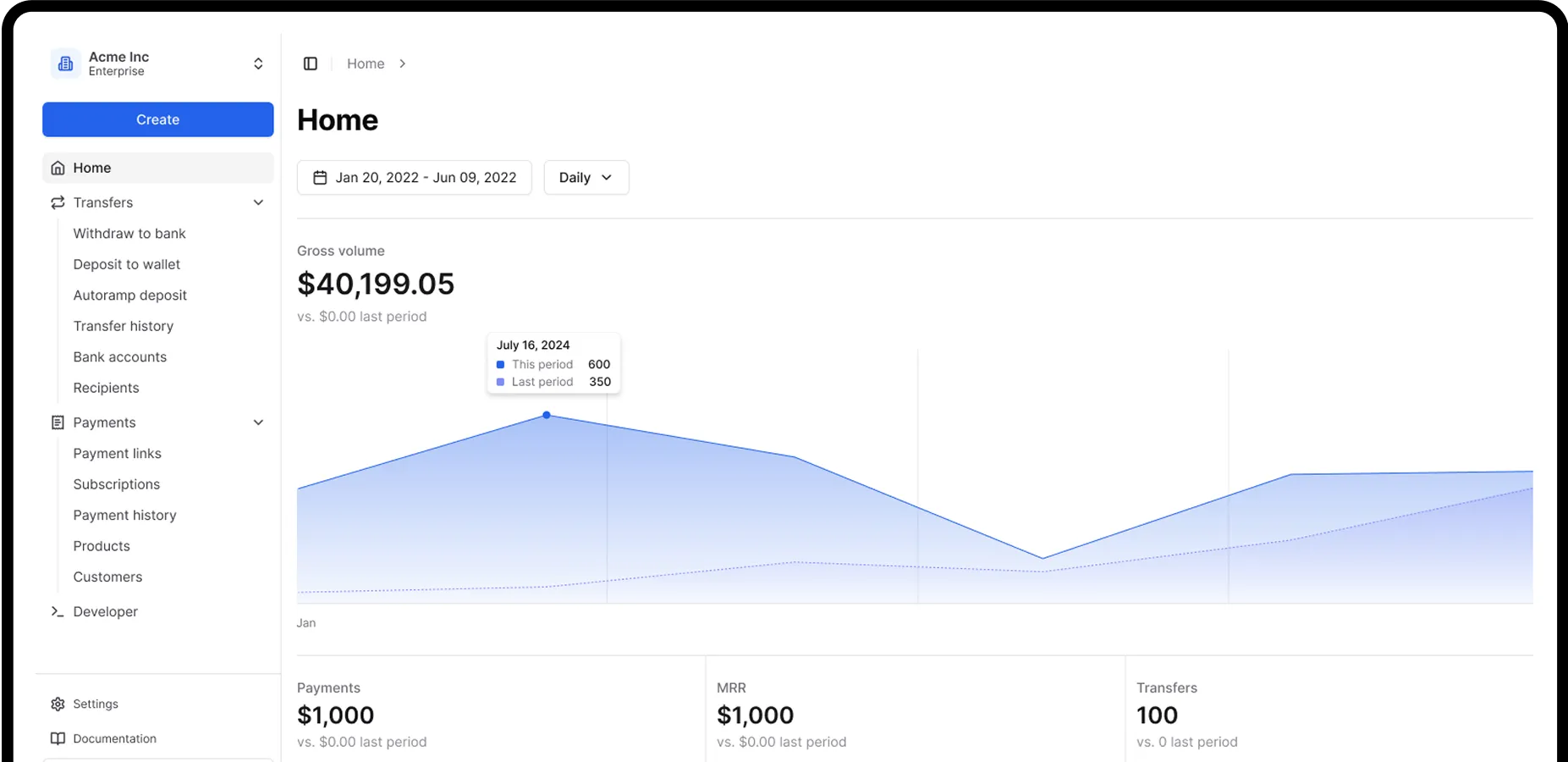1568x762 pixels.
Task: Click the blue Create button
Action: (x=158, y=119)
